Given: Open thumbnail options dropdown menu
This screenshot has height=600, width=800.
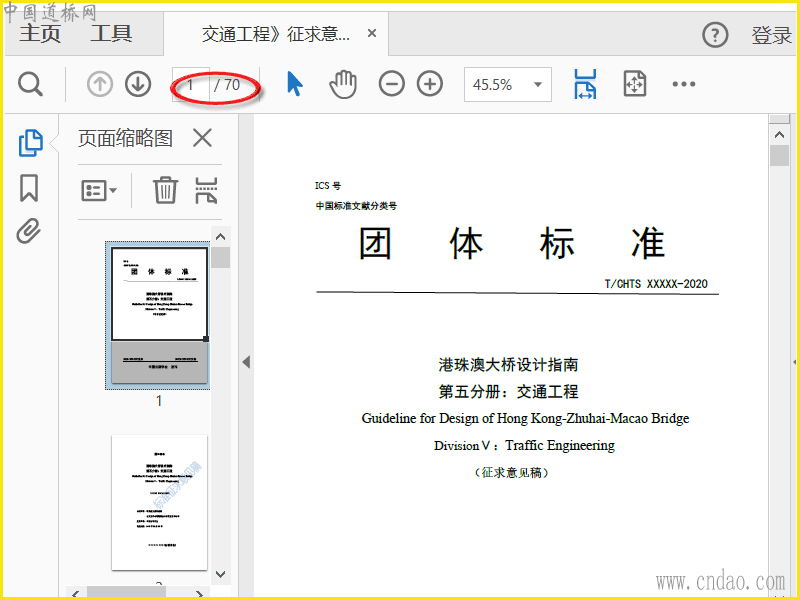Looking at the screenshot, I should (99, 191).
